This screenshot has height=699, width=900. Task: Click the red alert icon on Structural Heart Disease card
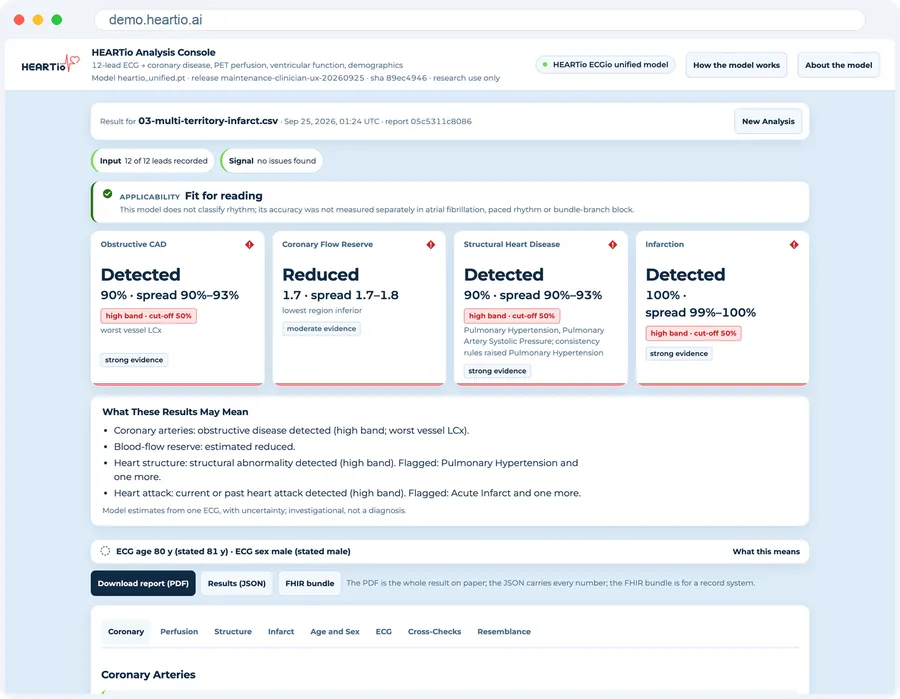[612, 244]
